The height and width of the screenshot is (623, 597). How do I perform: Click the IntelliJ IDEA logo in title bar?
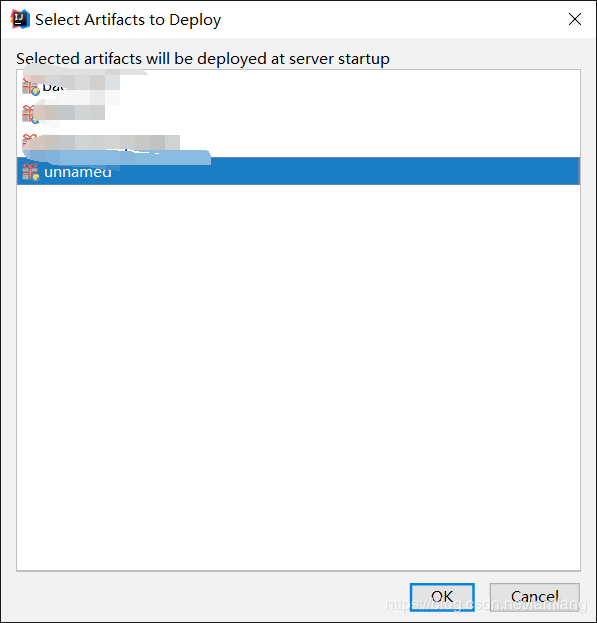tap(20, 19)
